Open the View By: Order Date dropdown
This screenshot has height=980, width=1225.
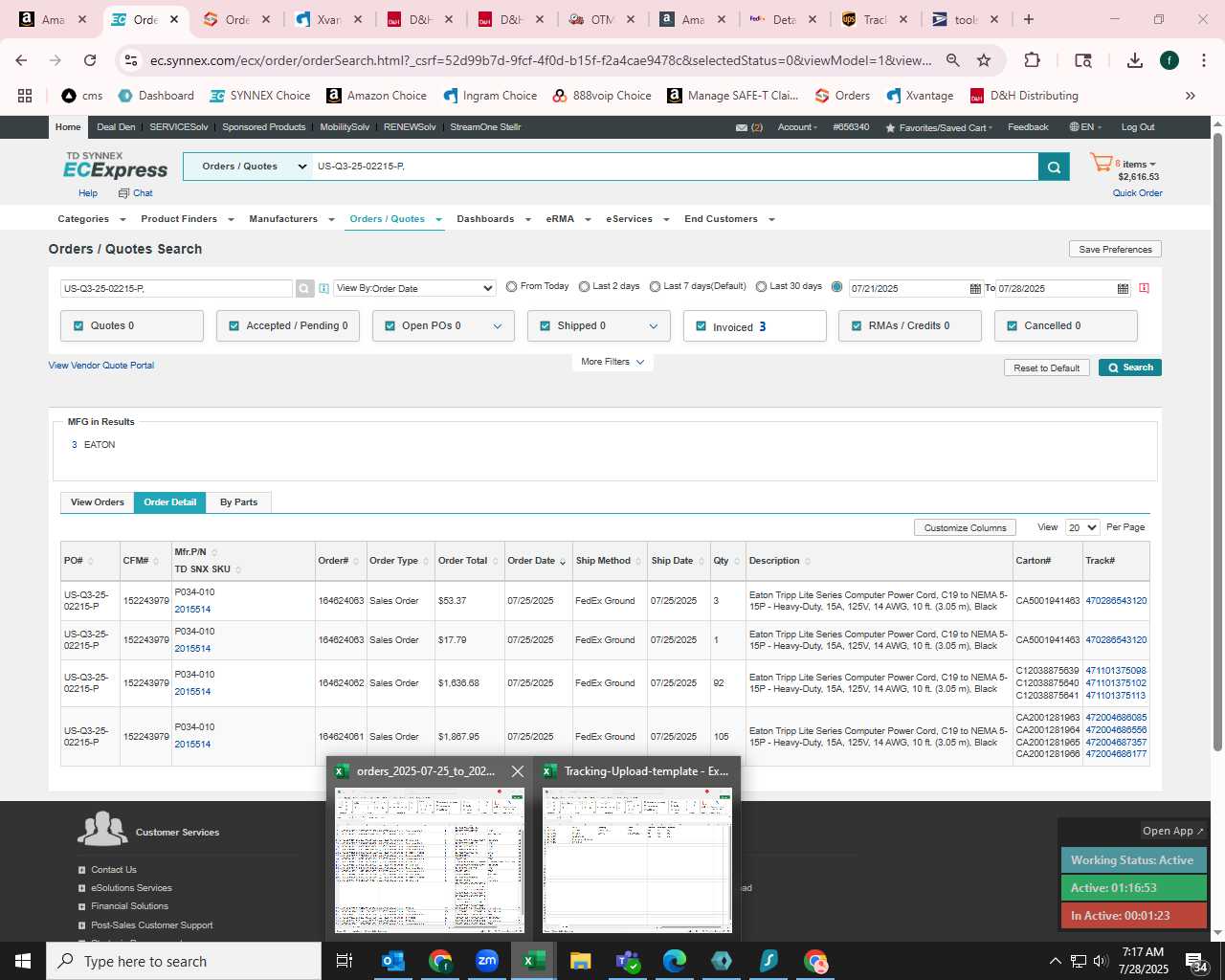414,288
